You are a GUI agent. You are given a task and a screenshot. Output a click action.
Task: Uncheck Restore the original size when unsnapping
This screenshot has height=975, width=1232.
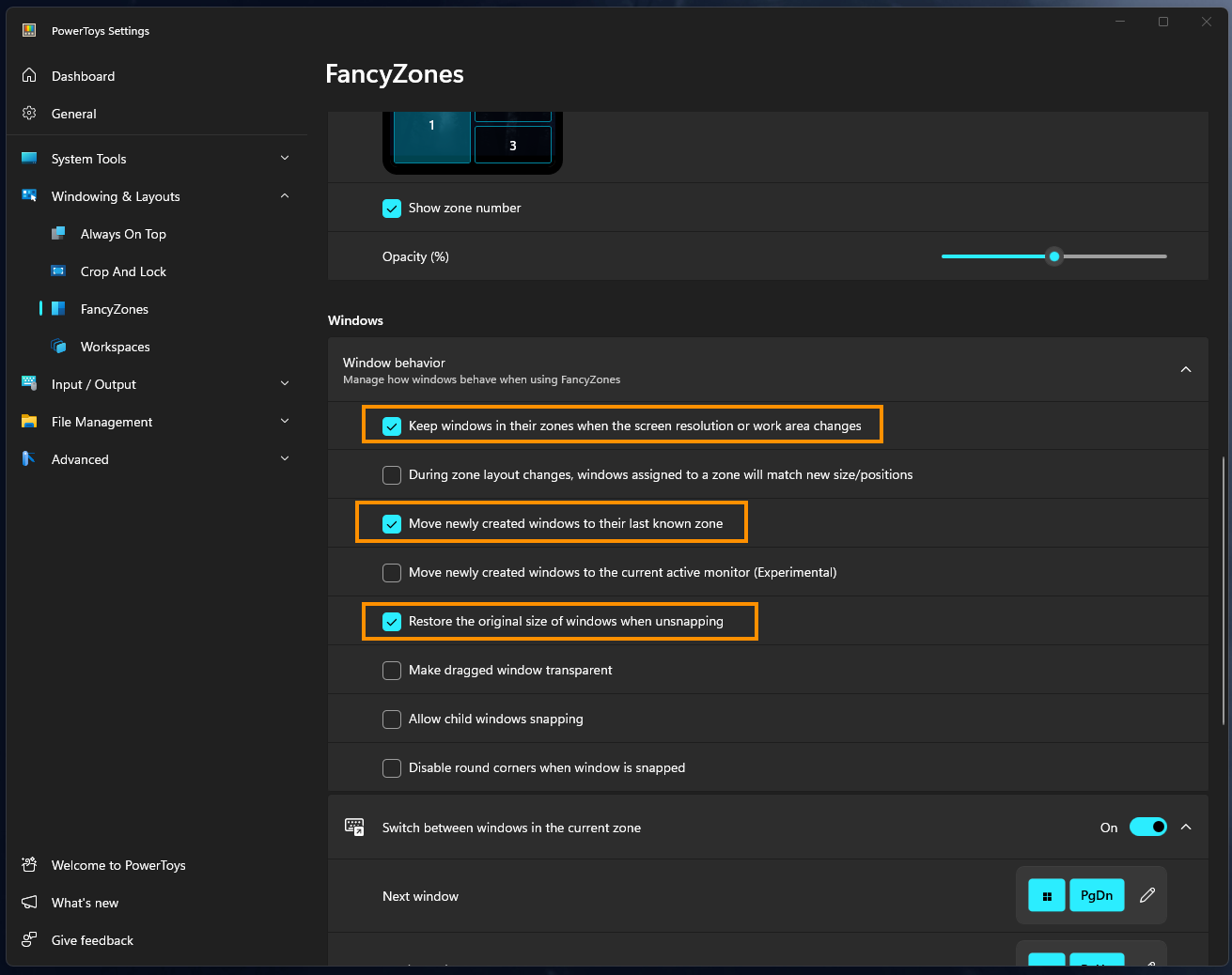pos(392,621)
